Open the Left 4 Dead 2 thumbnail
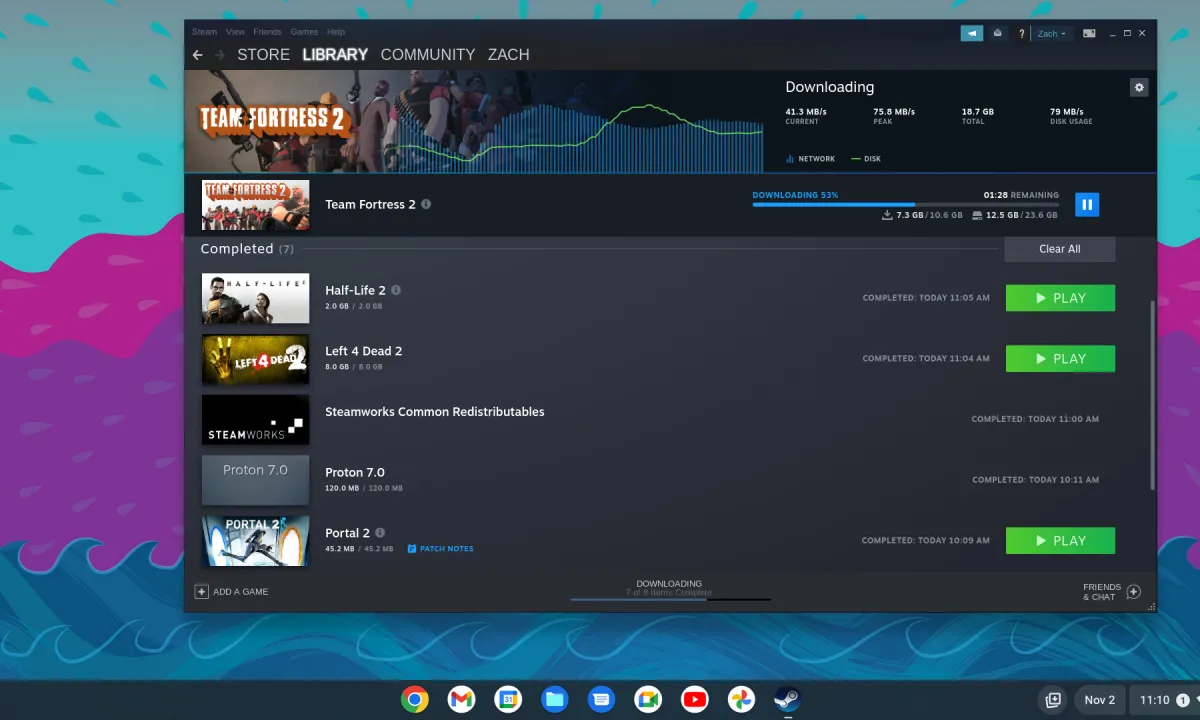 (255, 359)
